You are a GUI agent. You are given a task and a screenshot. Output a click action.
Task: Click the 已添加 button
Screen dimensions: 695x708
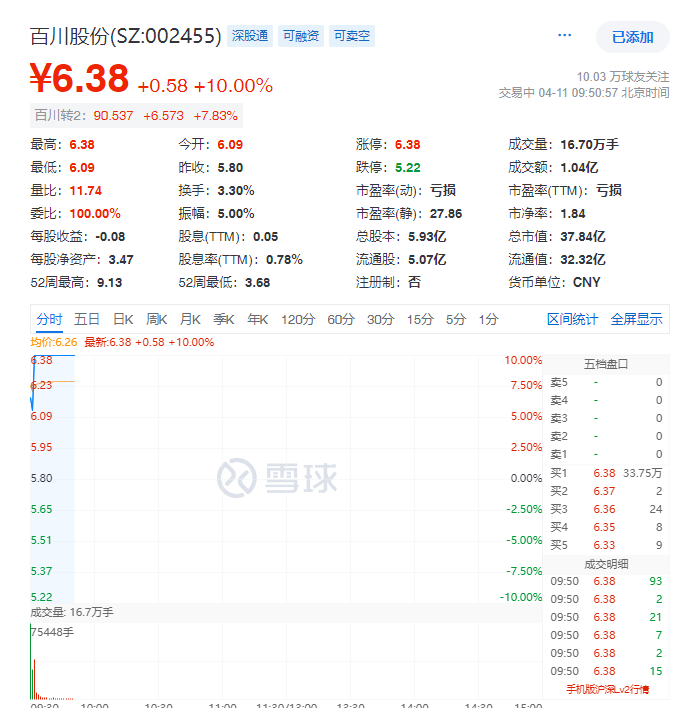[x=632, y=37]
